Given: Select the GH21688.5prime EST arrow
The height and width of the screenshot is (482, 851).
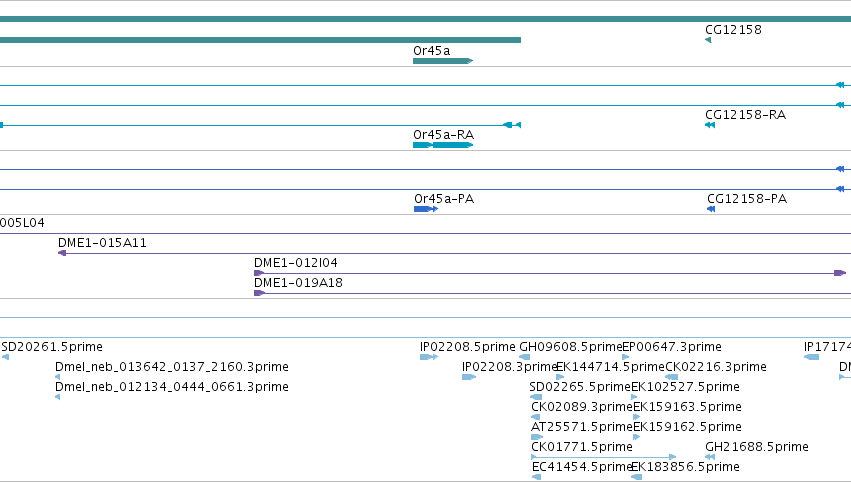Looking at the screenshot, I should click(x=710, y=457).
